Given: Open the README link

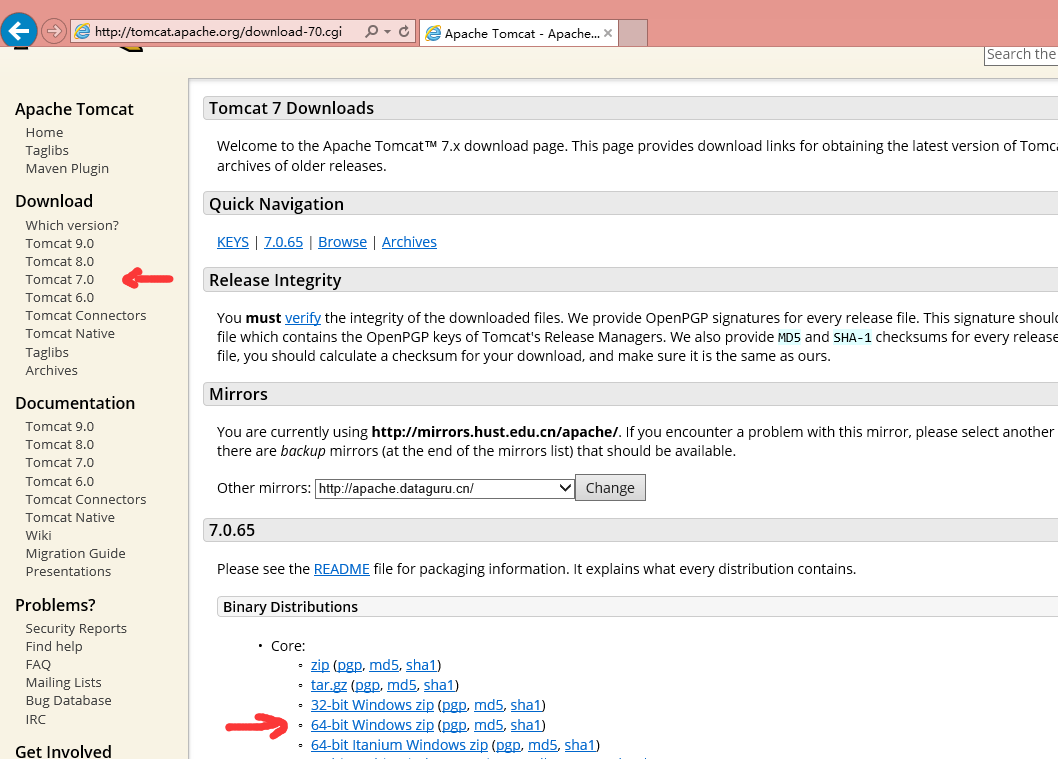Looking at the screenshot, I should point(341,569).
